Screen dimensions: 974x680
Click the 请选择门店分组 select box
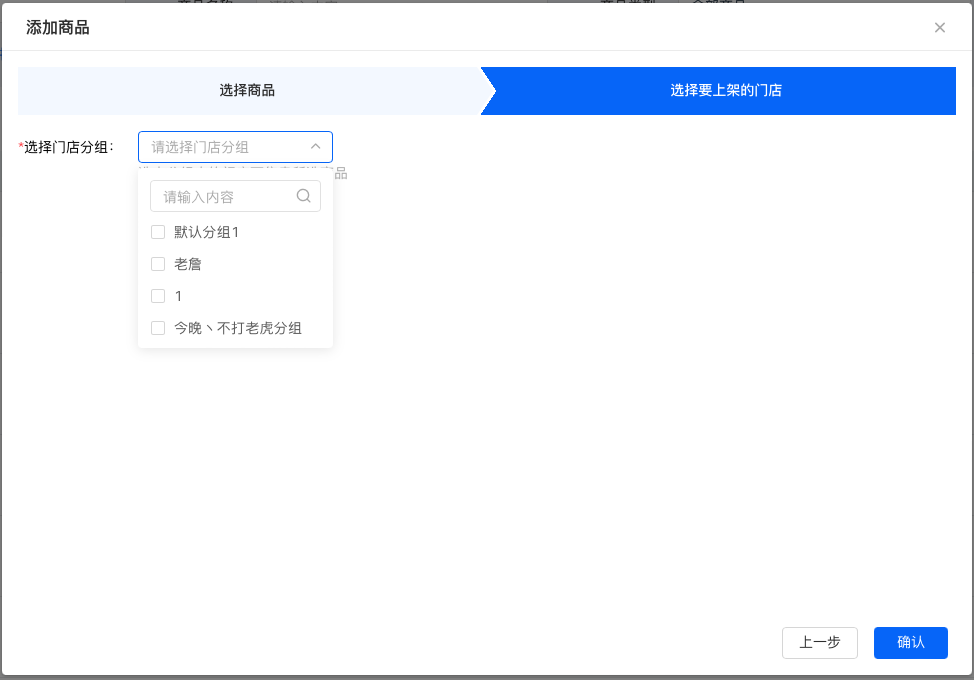(x=235, y=147)
